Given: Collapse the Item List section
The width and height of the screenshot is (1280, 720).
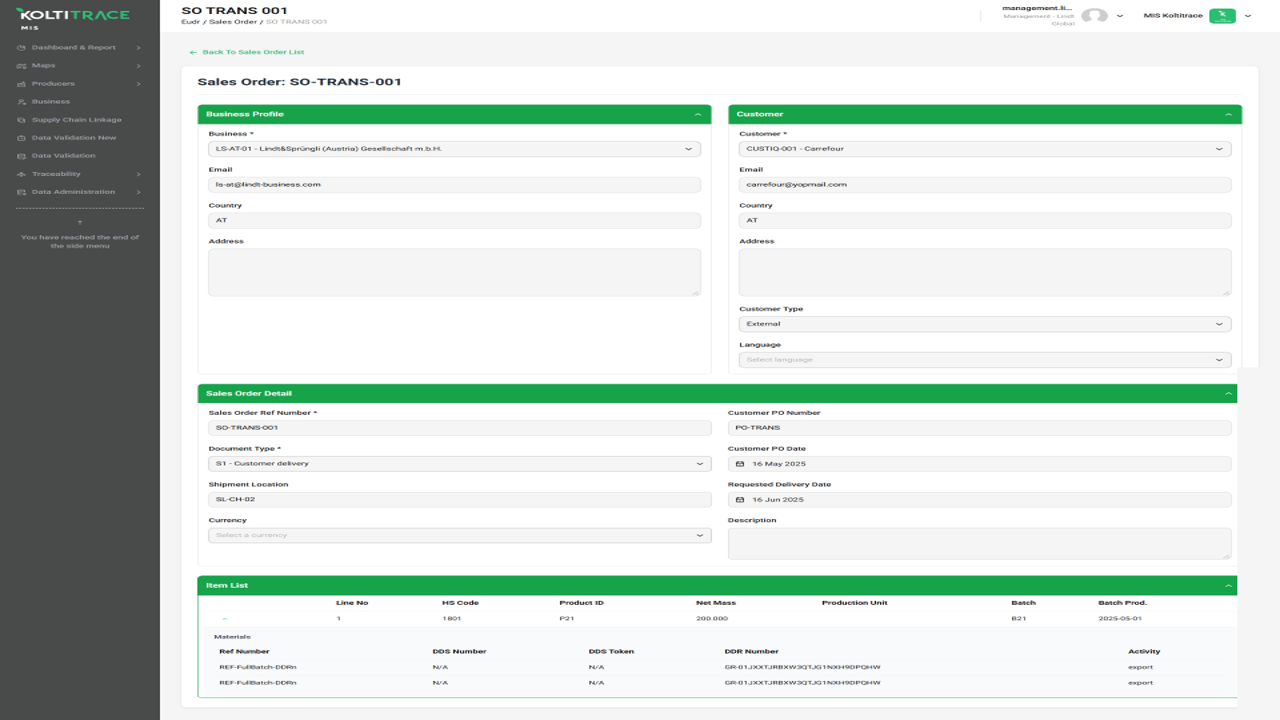Looking at the screenshot, I should point(1228,586).
